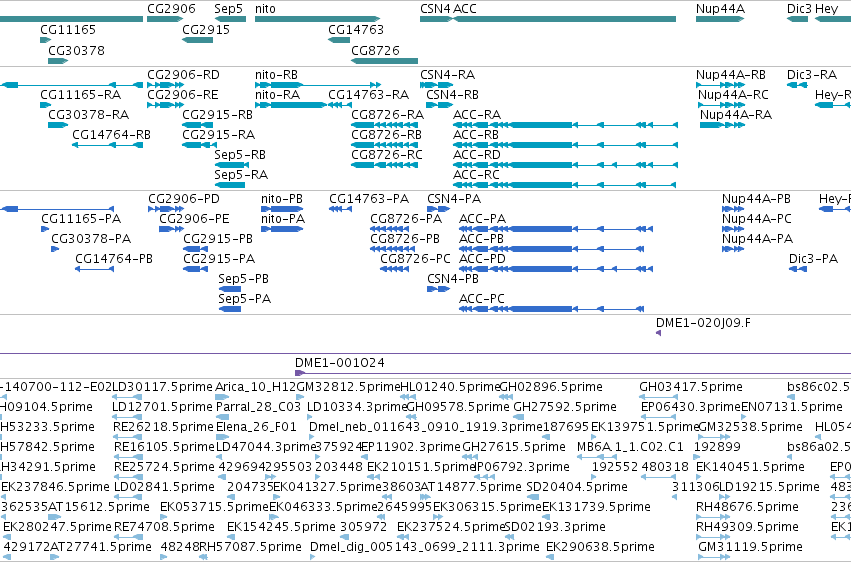Click protein ACC-PA
This screenshot has width=851, height=562.
(482, 219)
